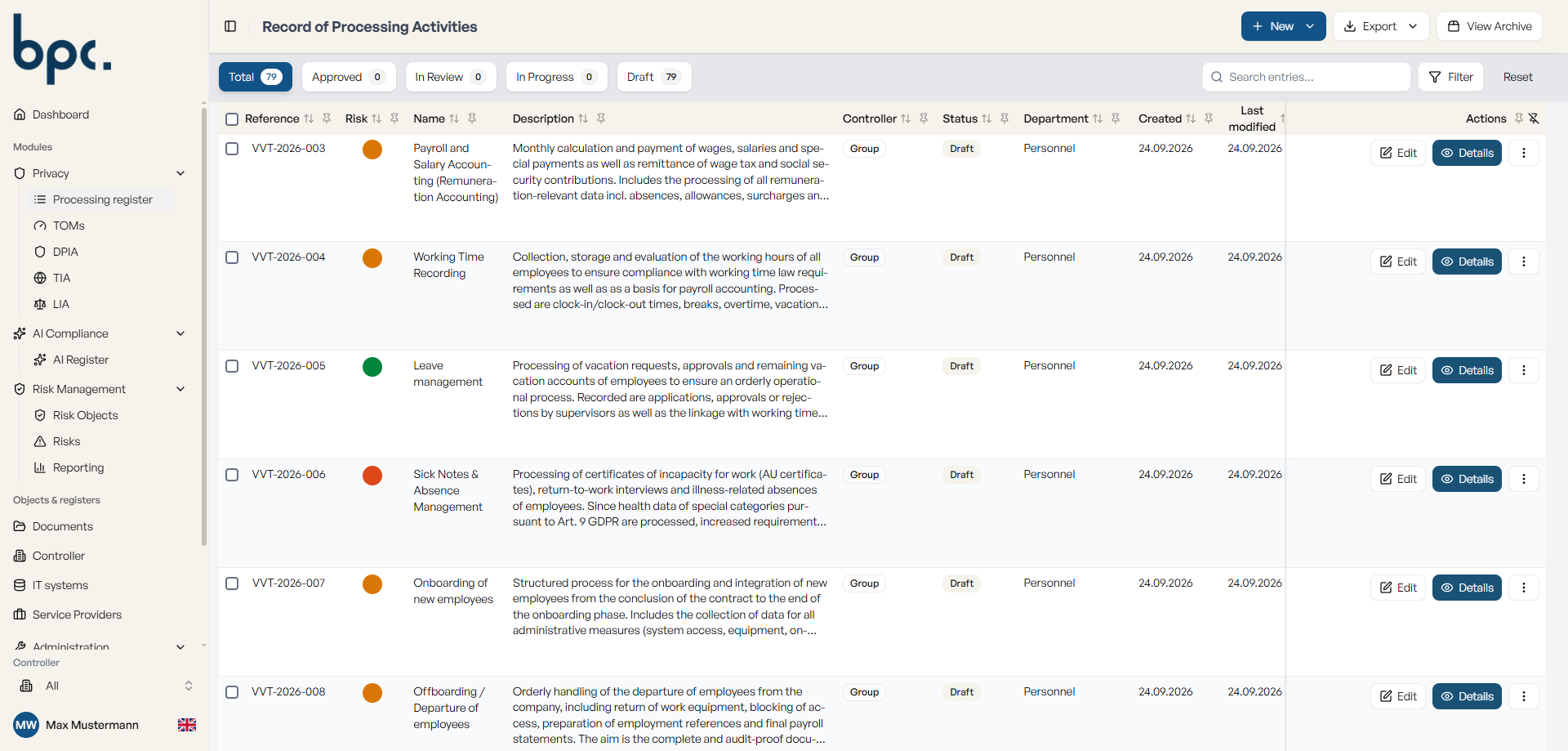Pin the Reference column
Image resolution: width=1568 pixels, height=751 pixels.
pos(327,118)
